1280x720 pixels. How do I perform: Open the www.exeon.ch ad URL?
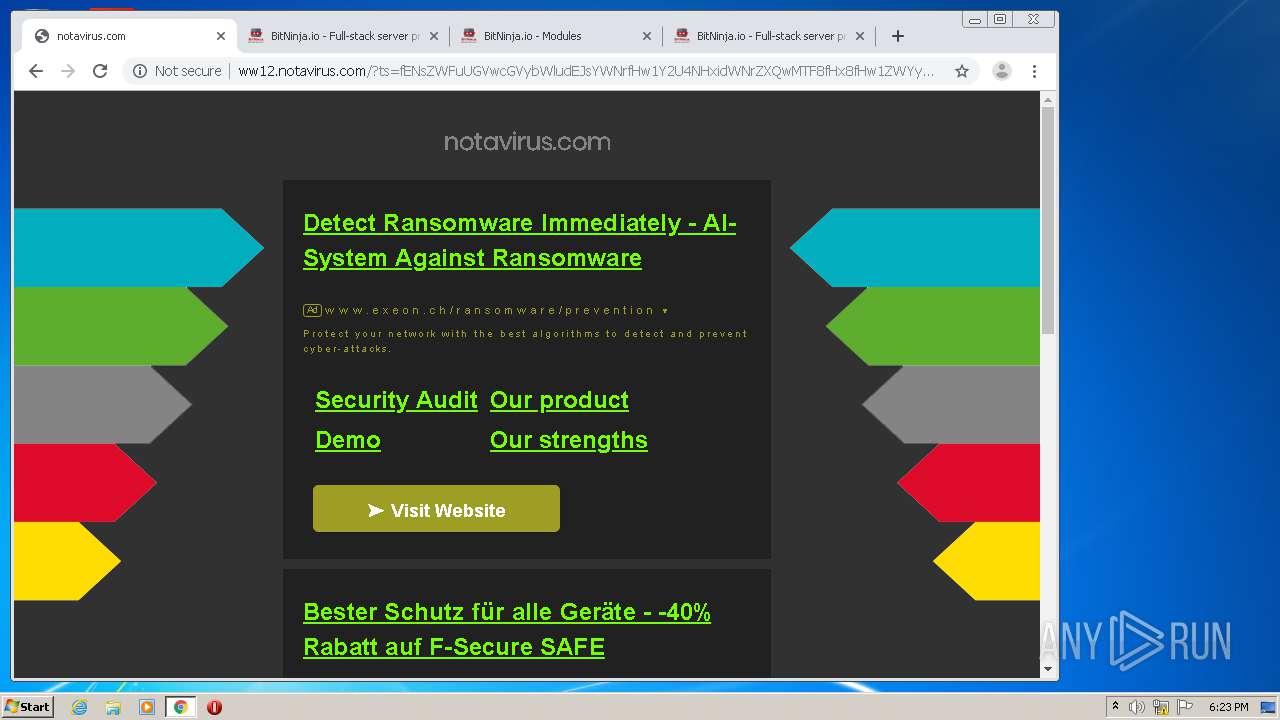pos(489,310)
